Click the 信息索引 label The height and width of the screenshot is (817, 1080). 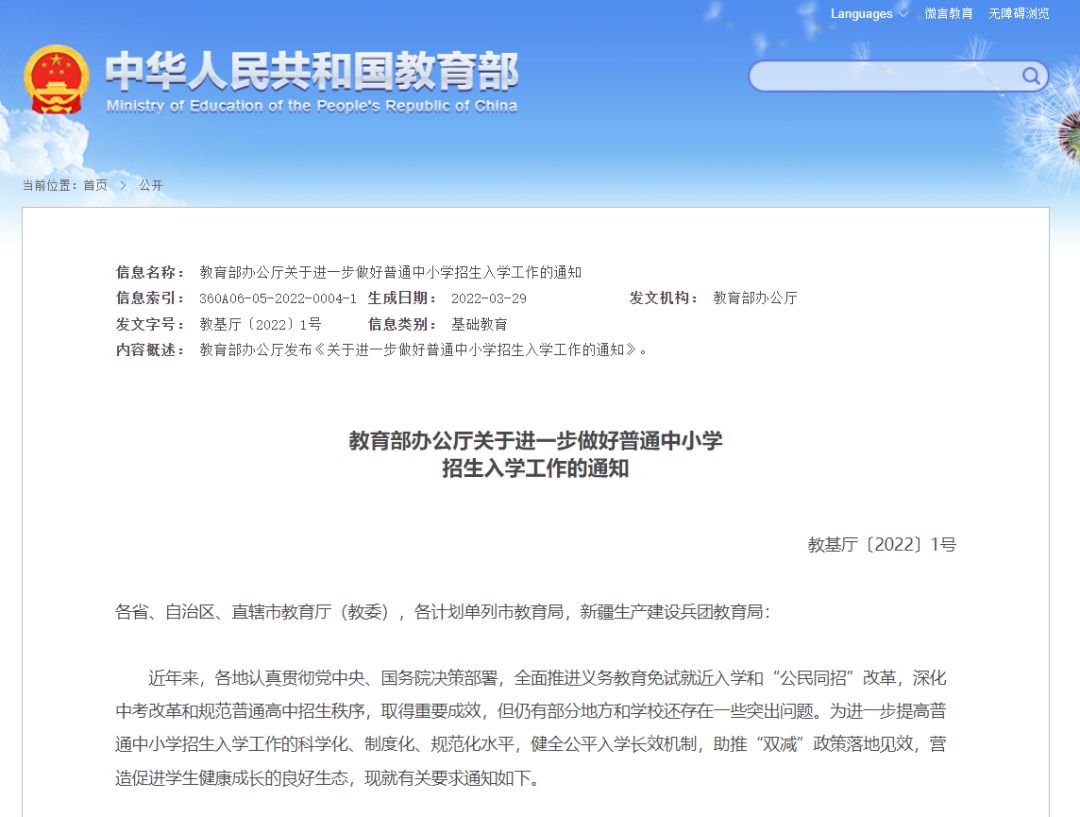[149, 298]
